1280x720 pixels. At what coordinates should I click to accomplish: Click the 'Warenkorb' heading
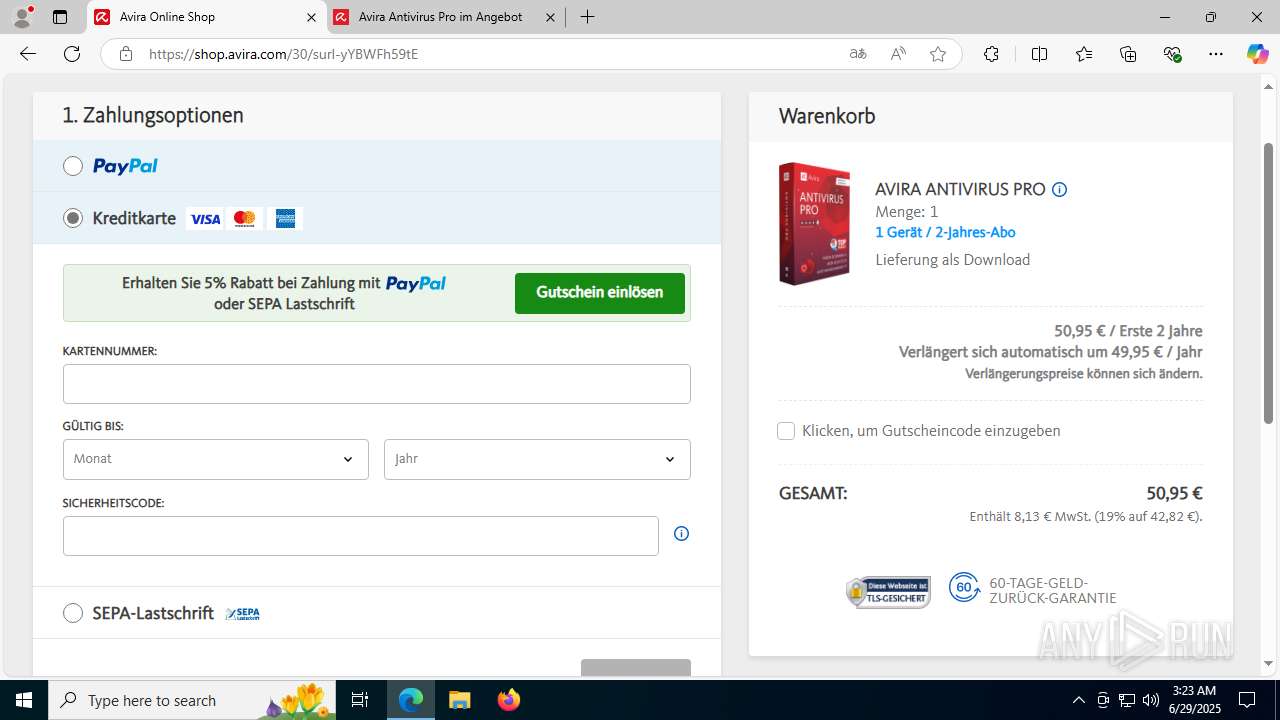827,116
